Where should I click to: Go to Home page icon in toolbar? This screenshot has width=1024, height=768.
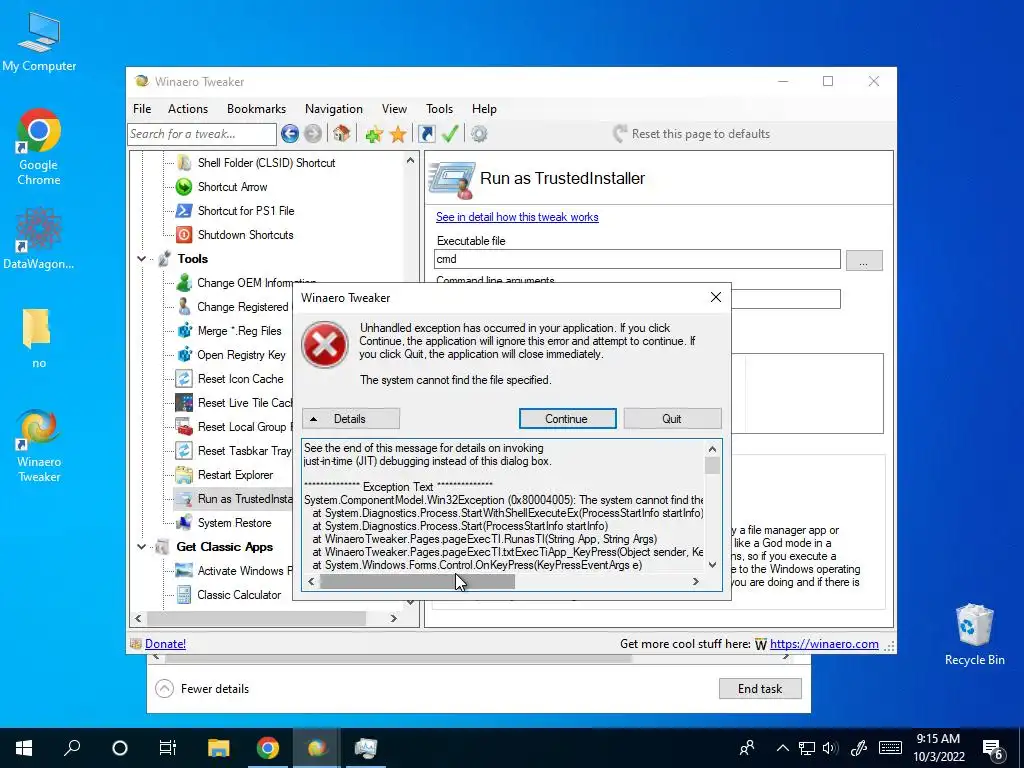pyautogui.click(x=342, y=134)
